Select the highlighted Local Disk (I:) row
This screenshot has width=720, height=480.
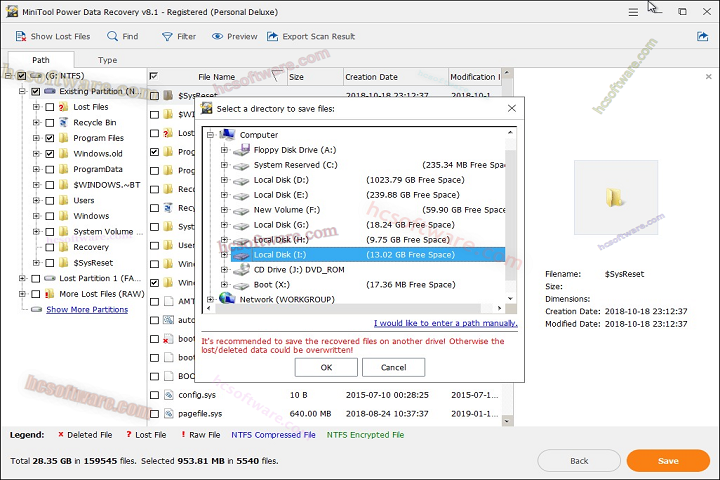368,255
